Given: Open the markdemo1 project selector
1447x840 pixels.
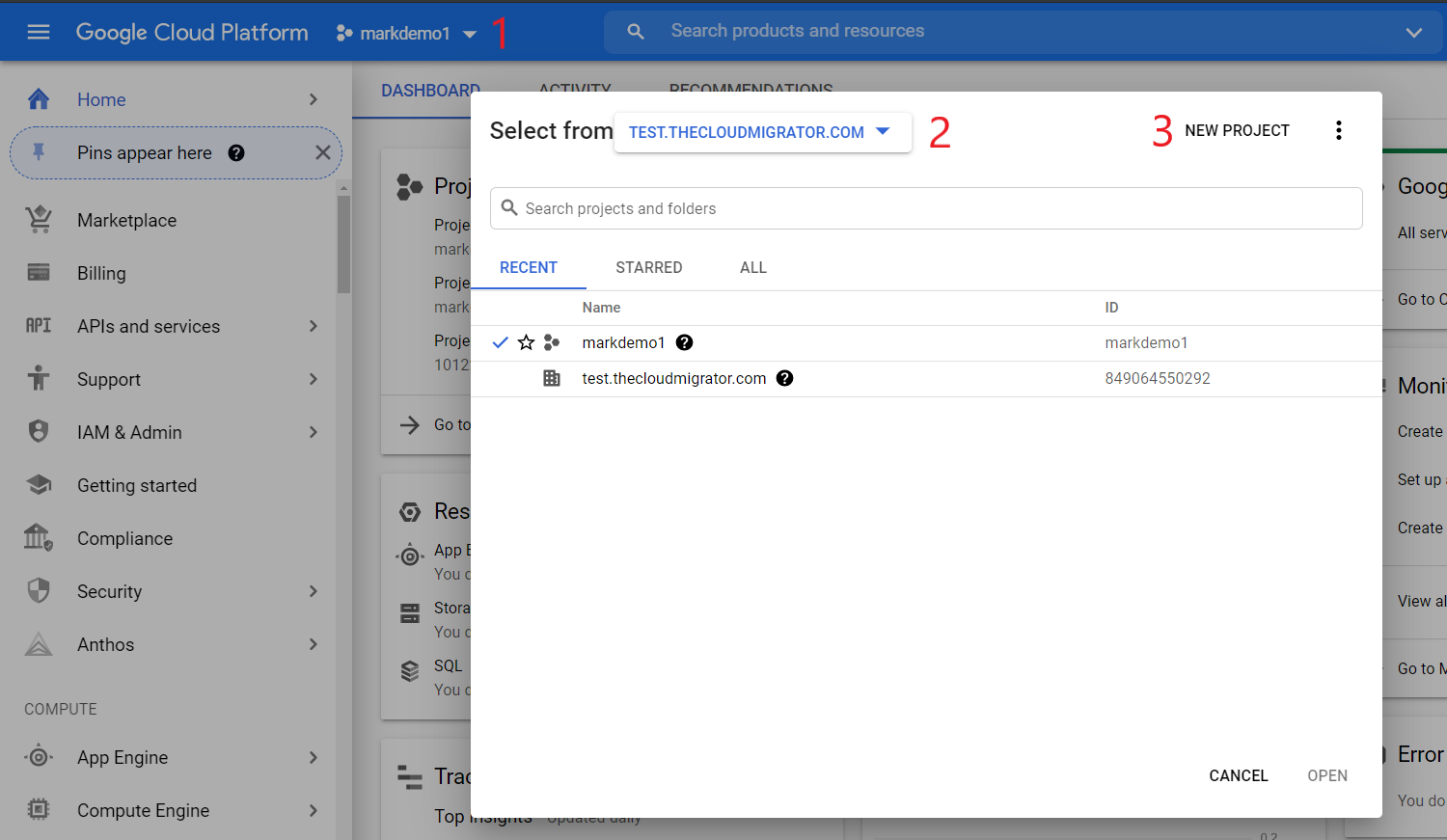Looking at the screenshot, I should 406,34.
